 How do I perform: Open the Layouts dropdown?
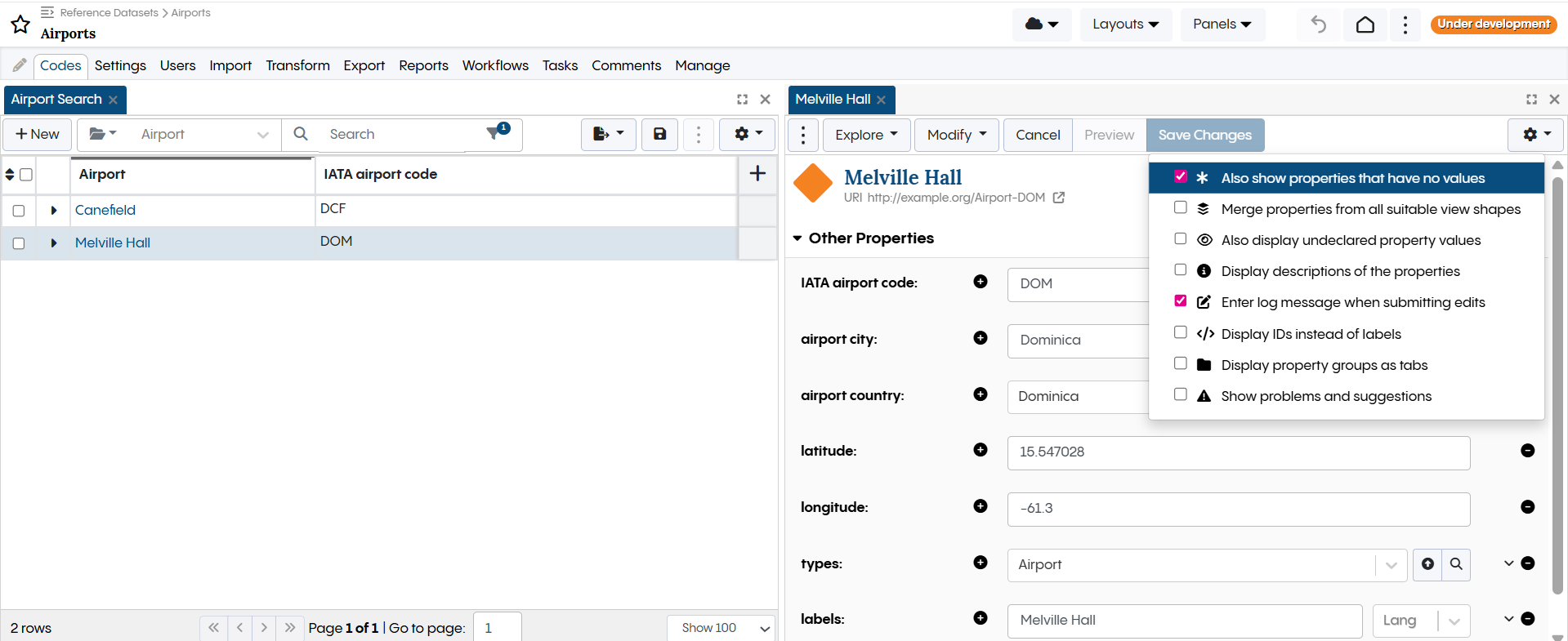point(1125,24)
